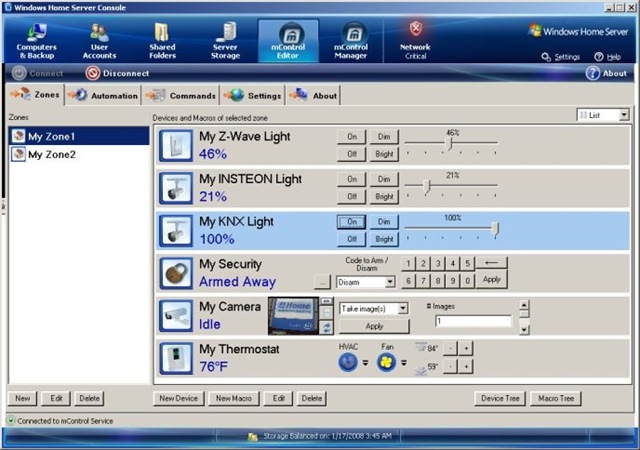Screen dimensions: 640x450
Task: Click My INSTEON Light device icon
Action: 176,188
